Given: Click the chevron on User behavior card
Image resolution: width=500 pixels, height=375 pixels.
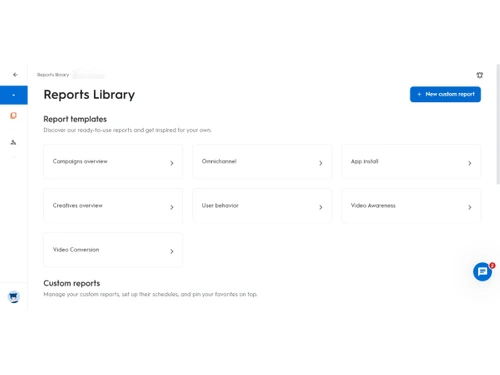Looking at the screenshot, I should (321, 207).
